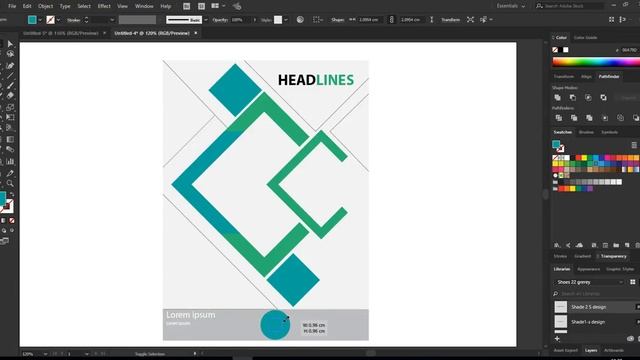Switch Libraries panel to grid view
This screenshot has width=640, height=360.
tap(633, 282)
